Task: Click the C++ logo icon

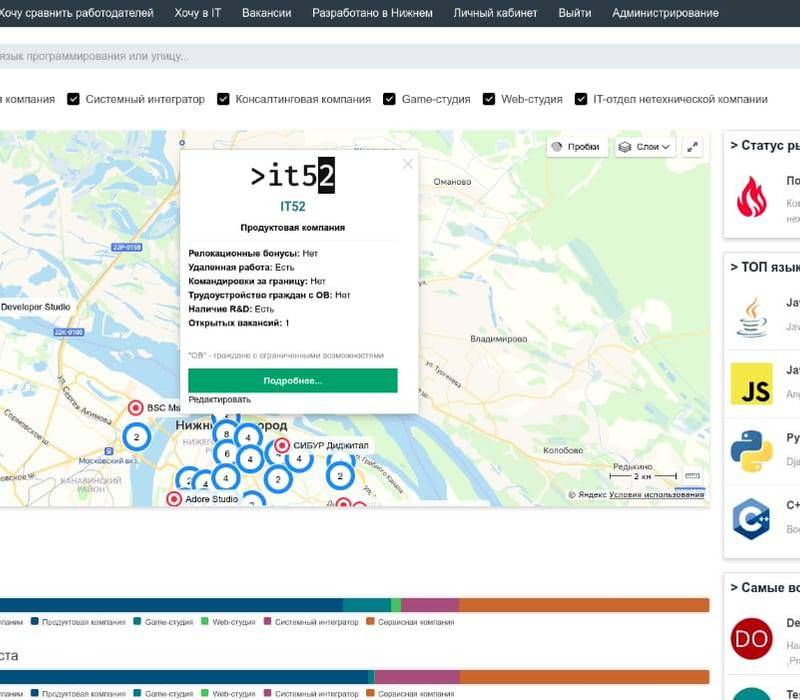Action: [751, 519]
